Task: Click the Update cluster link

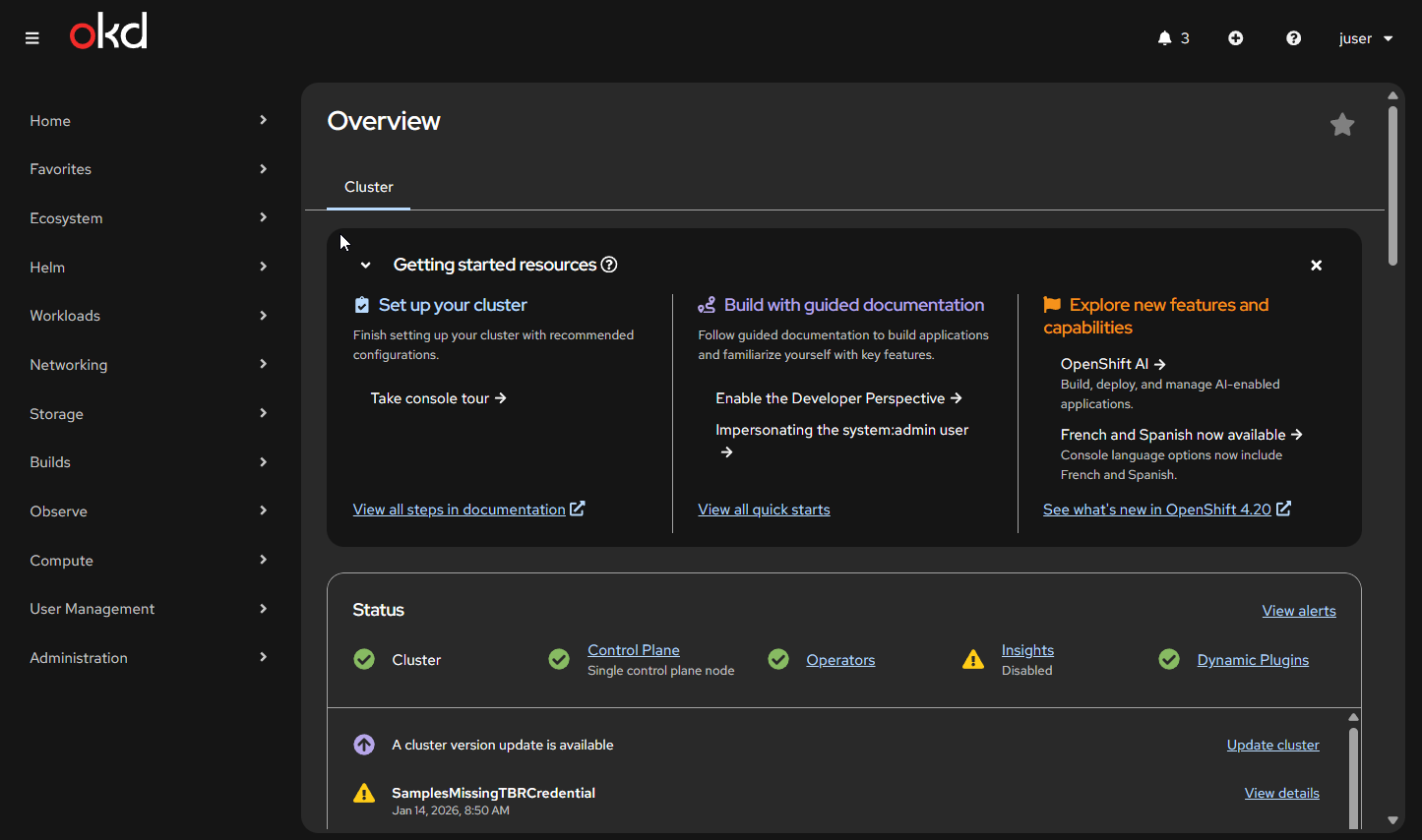Action: [1272, 745]
